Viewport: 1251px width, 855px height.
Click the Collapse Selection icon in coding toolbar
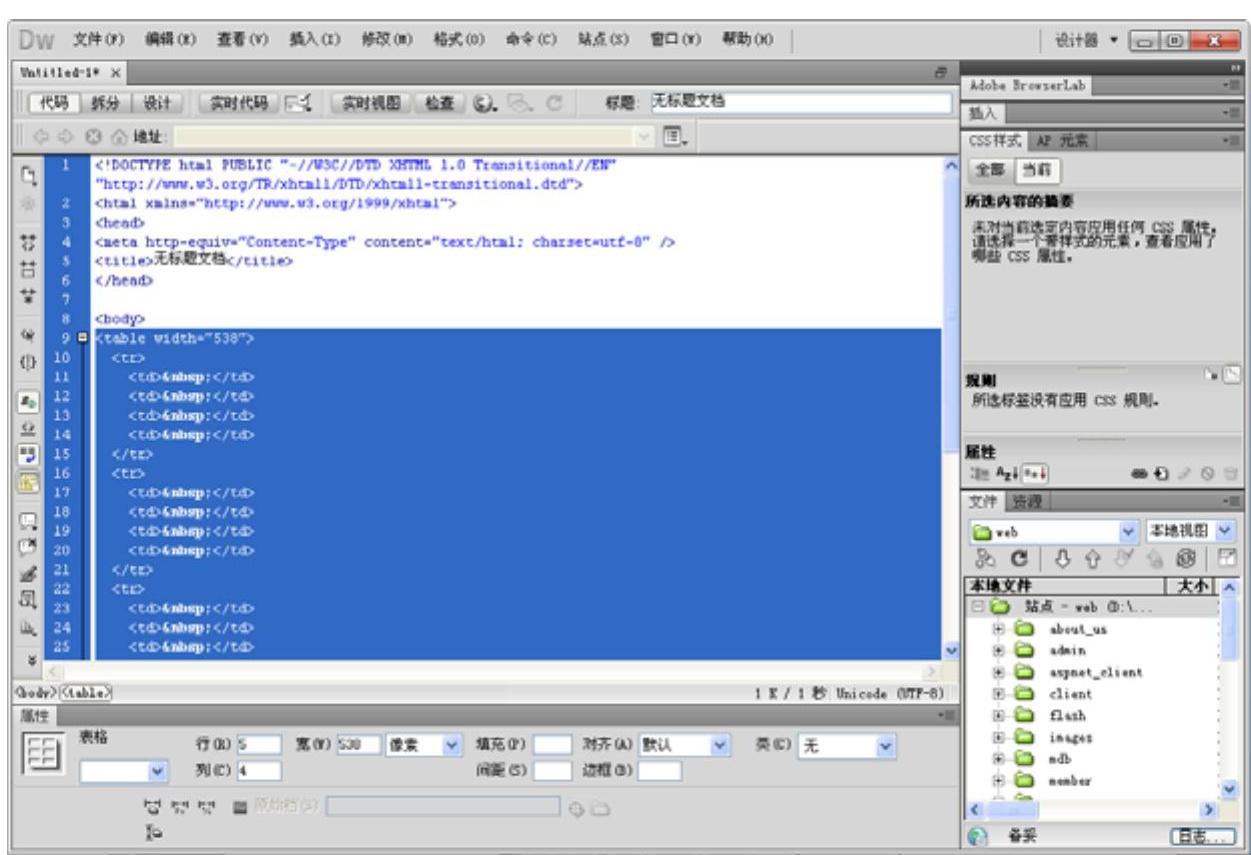point(28,269)
